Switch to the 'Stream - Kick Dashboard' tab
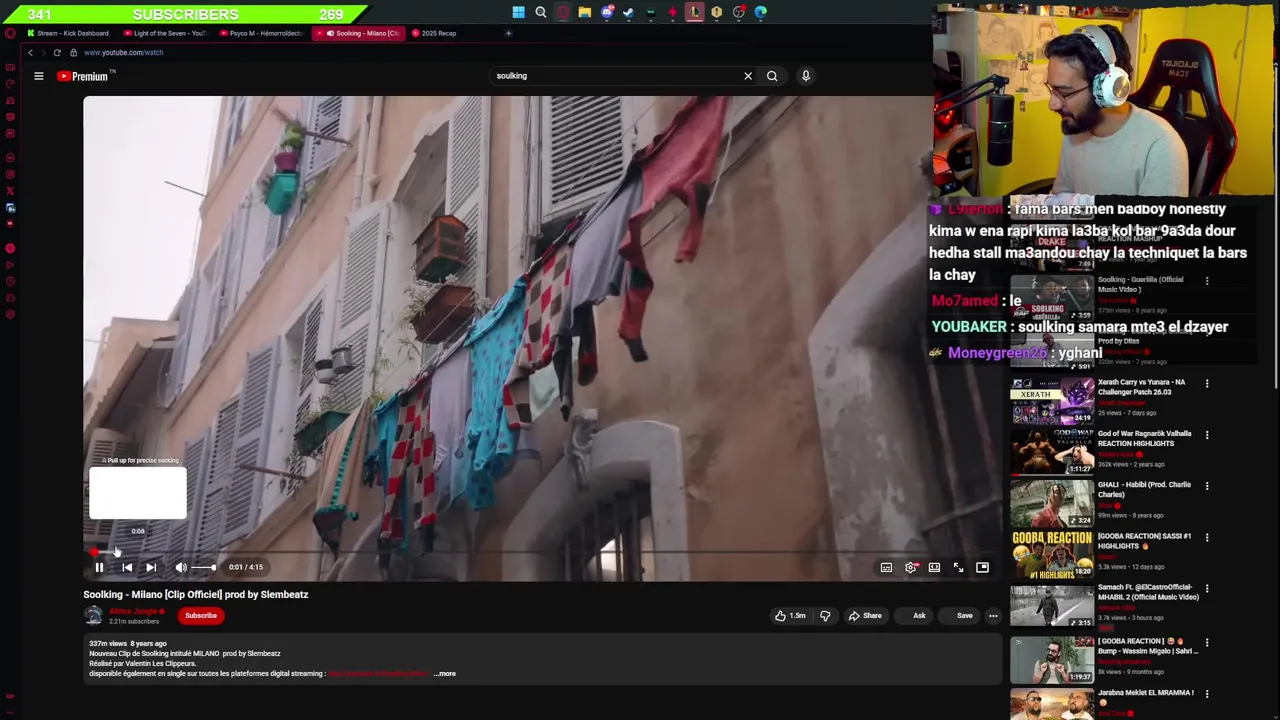The height and width of the screenshot is (720, 1280). click(x=68, y=33)
